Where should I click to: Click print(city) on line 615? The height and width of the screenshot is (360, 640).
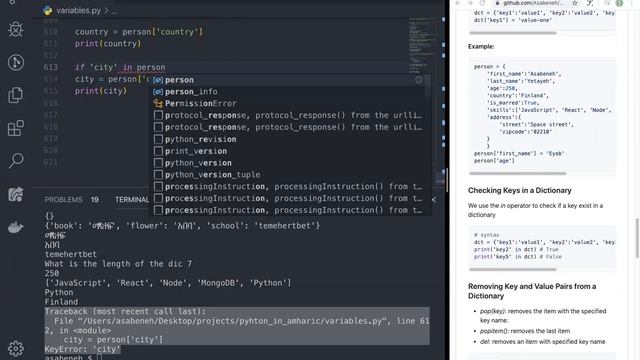pyautogui.click(x=101, y=91)
